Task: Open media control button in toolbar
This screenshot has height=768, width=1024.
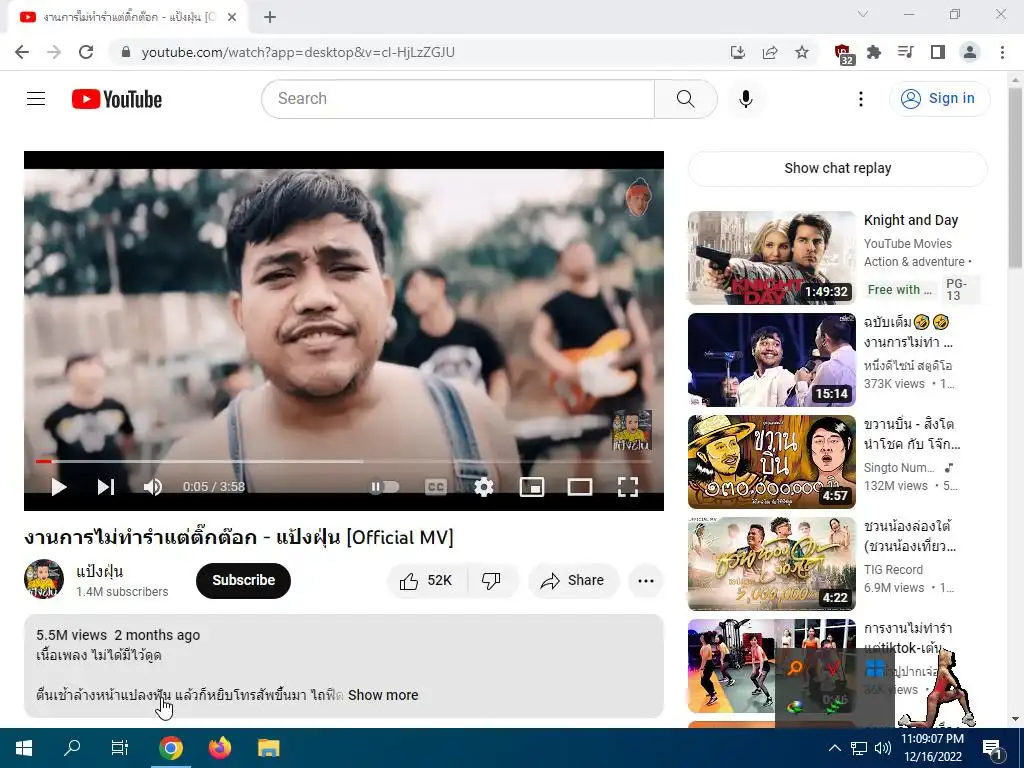Action: pyautogui.click(x=906, y=52)
